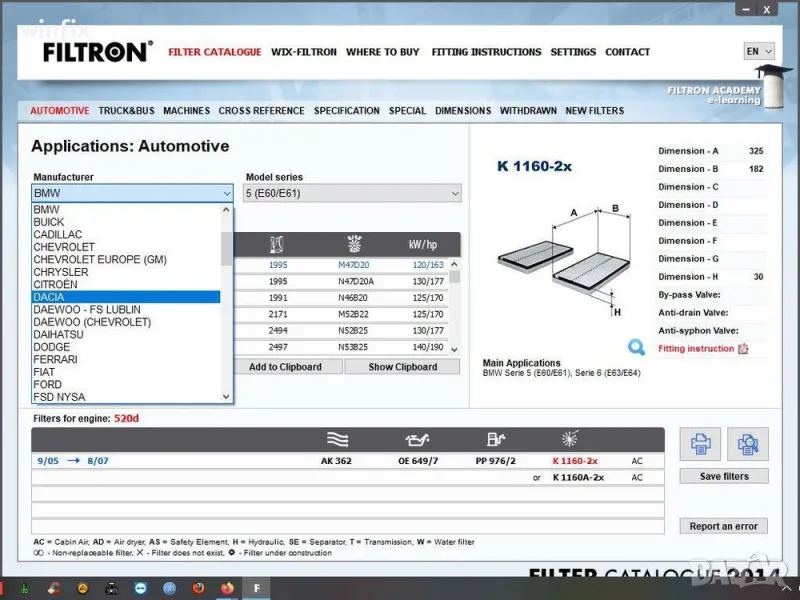Open the WHERE TO BUY menu
The width and height of the screenshot is (800, 600).
tap(383, 52)
